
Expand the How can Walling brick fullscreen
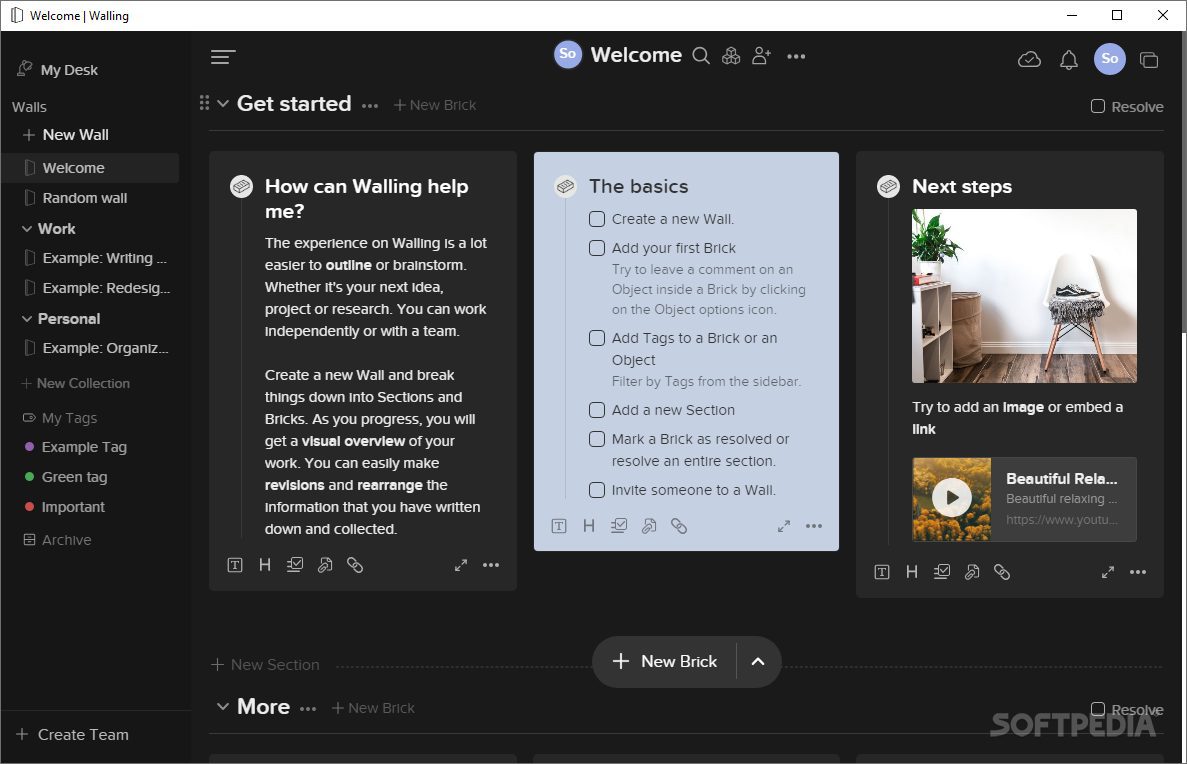point(460,565)
